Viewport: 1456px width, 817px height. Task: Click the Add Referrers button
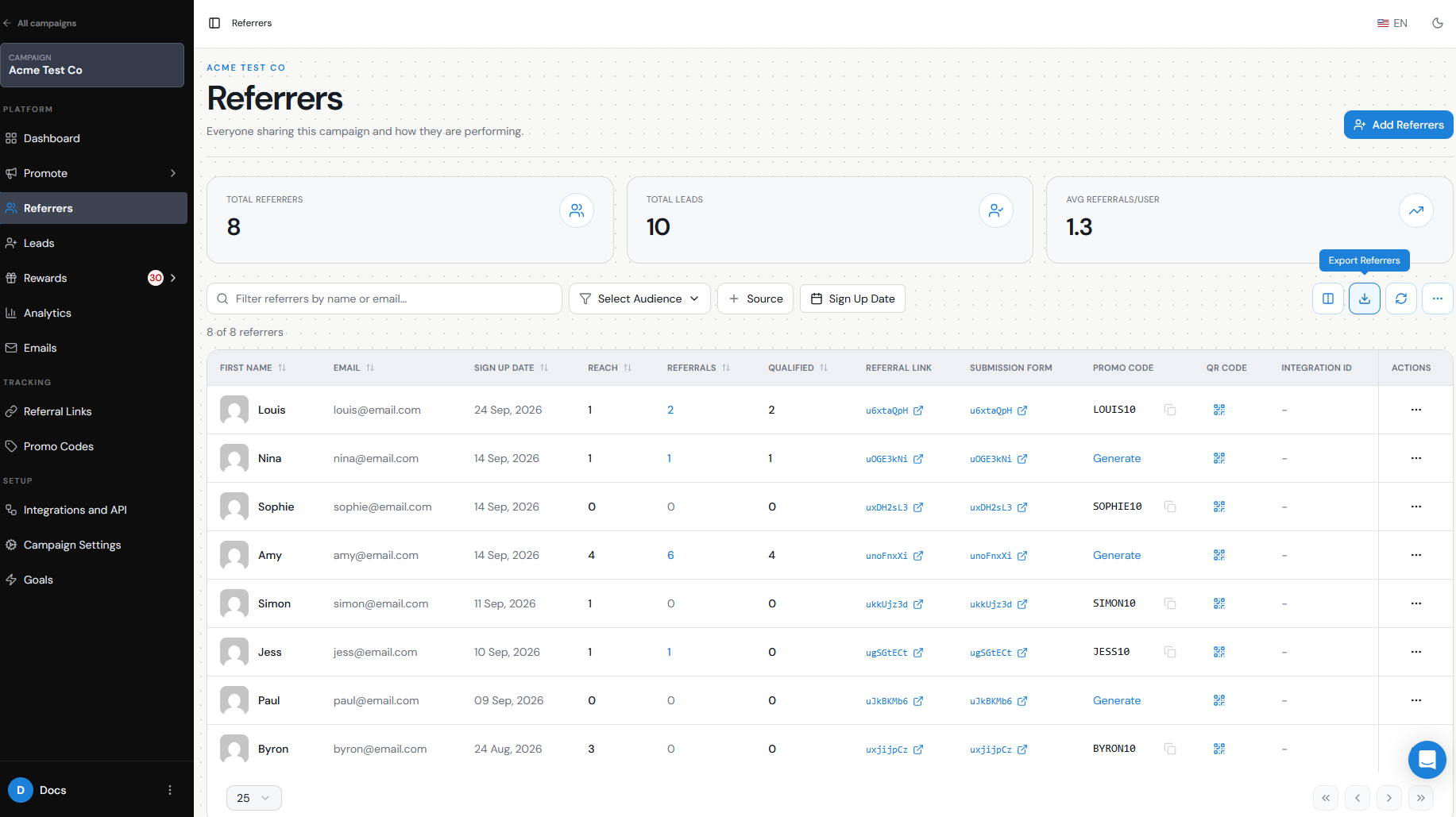1398,125
